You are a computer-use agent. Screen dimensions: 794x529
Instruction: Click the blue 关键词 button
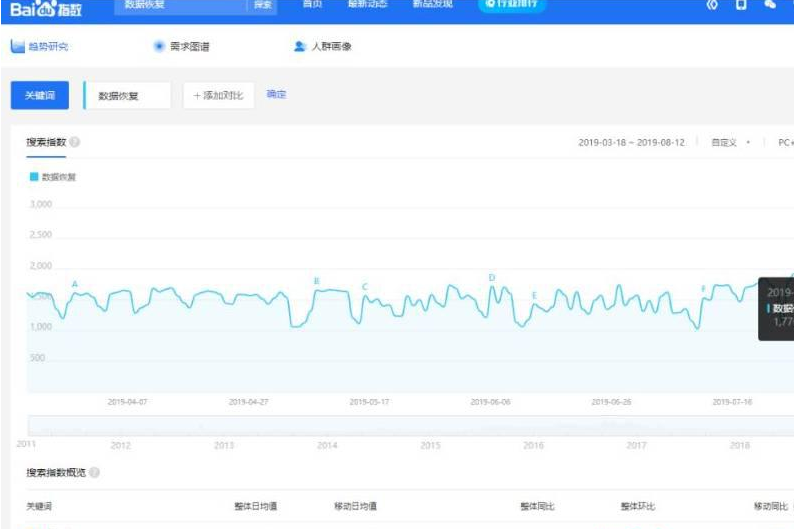(x=40, y=95)
